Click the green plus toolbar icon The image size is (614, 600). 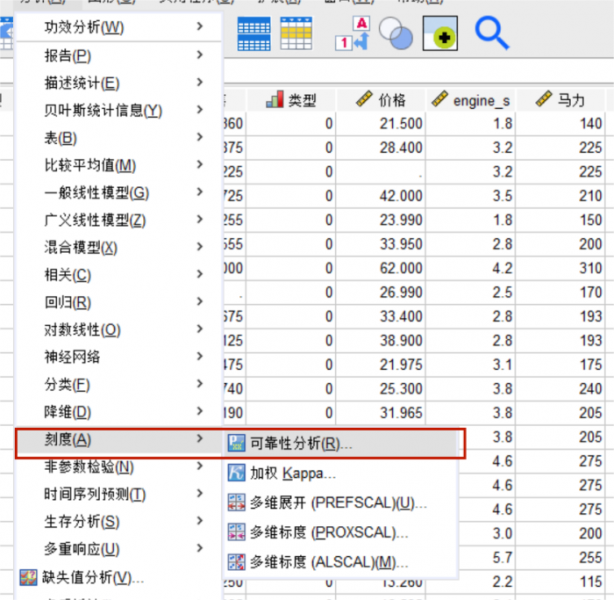(x=440, y=34)
